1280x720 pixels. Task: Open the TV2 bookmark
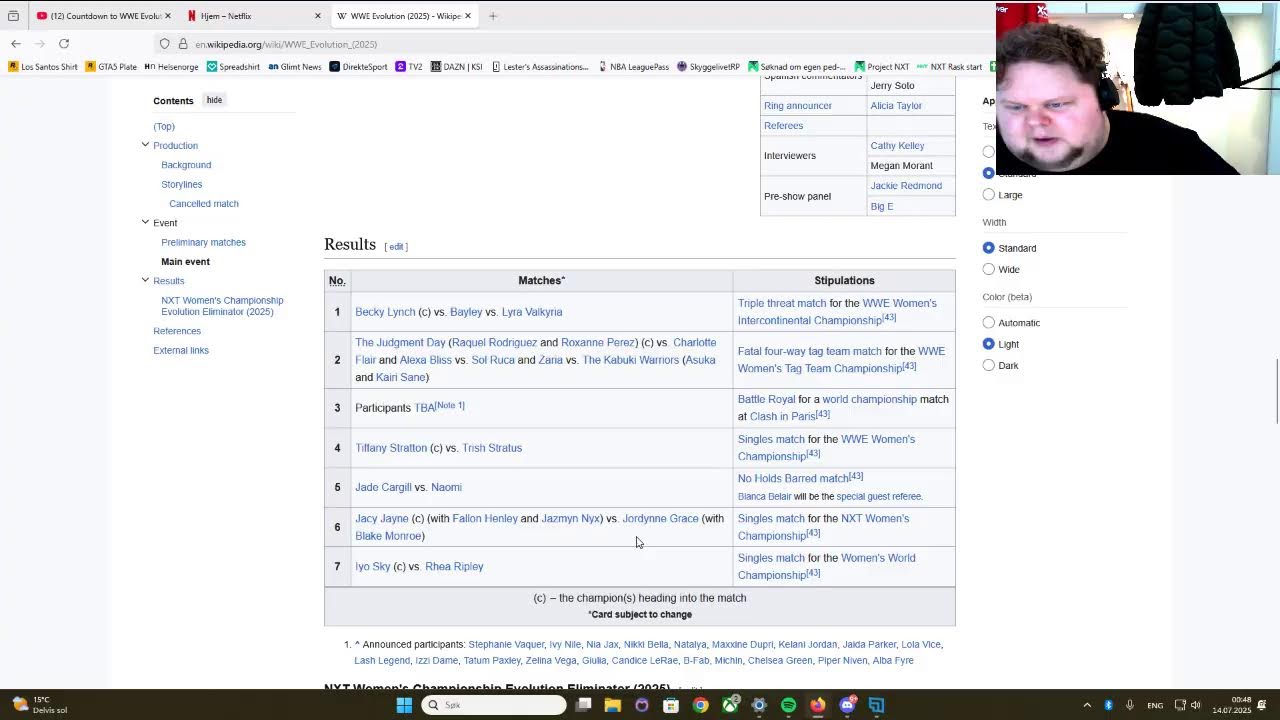tap(409, 67)
